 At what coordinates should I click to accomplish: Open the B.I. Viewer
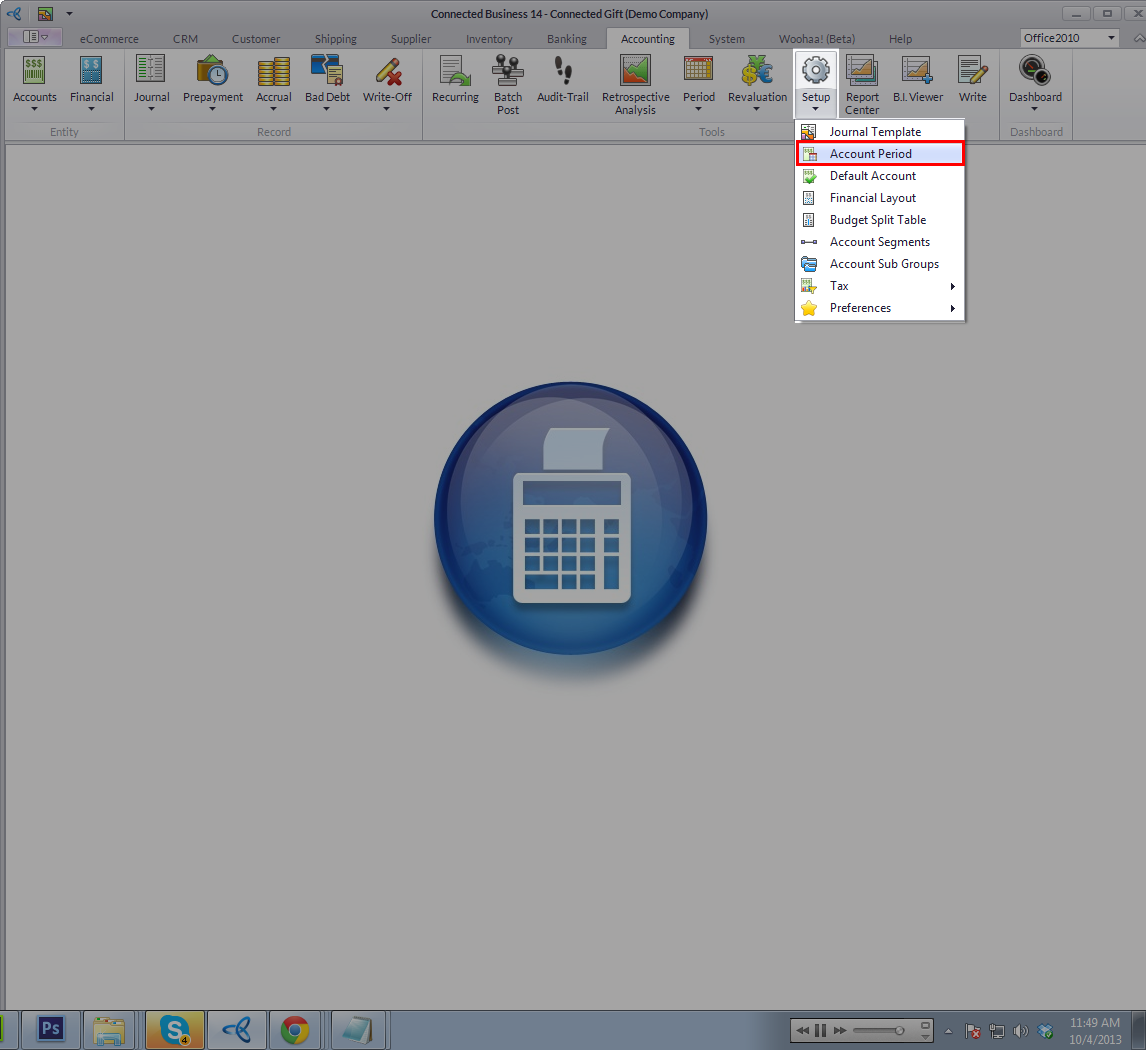tap(917, 82)
